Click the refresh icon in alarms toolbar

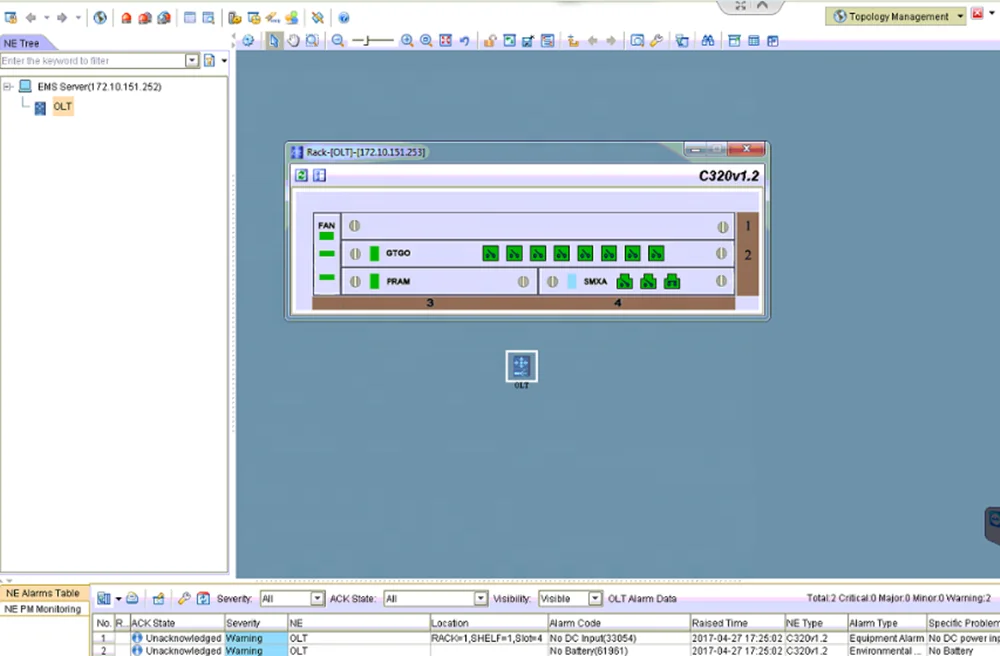click(203, 598)
